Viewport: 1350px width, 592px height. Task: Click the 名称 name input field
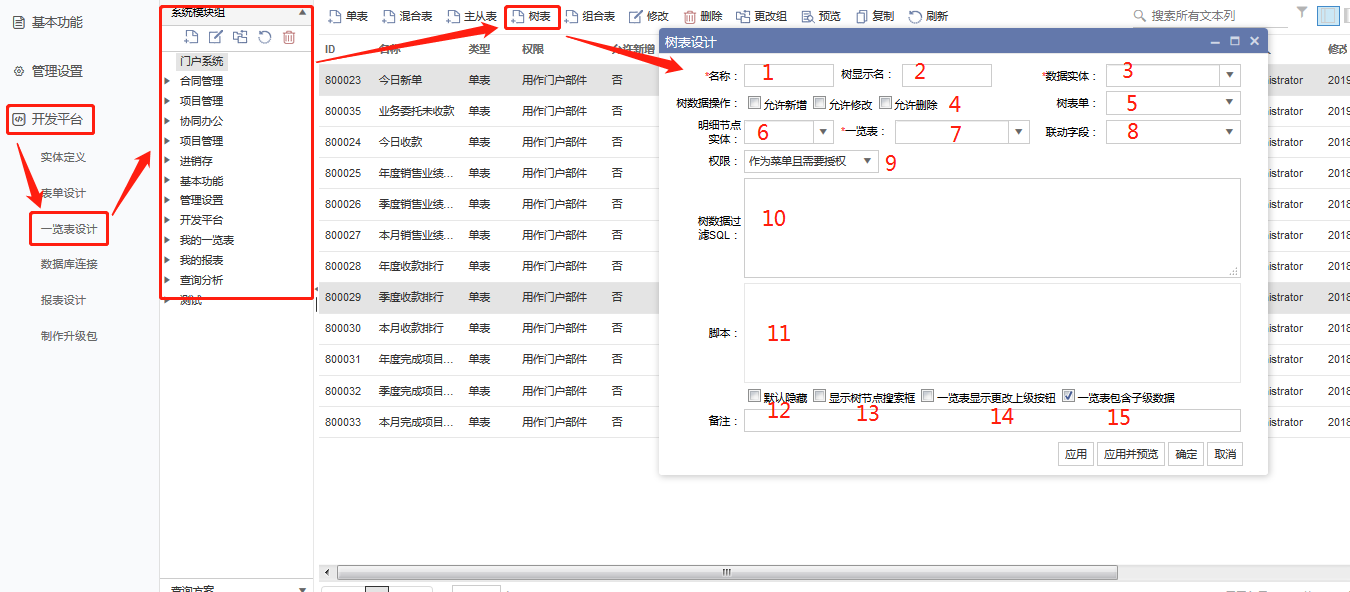point(788,76)
